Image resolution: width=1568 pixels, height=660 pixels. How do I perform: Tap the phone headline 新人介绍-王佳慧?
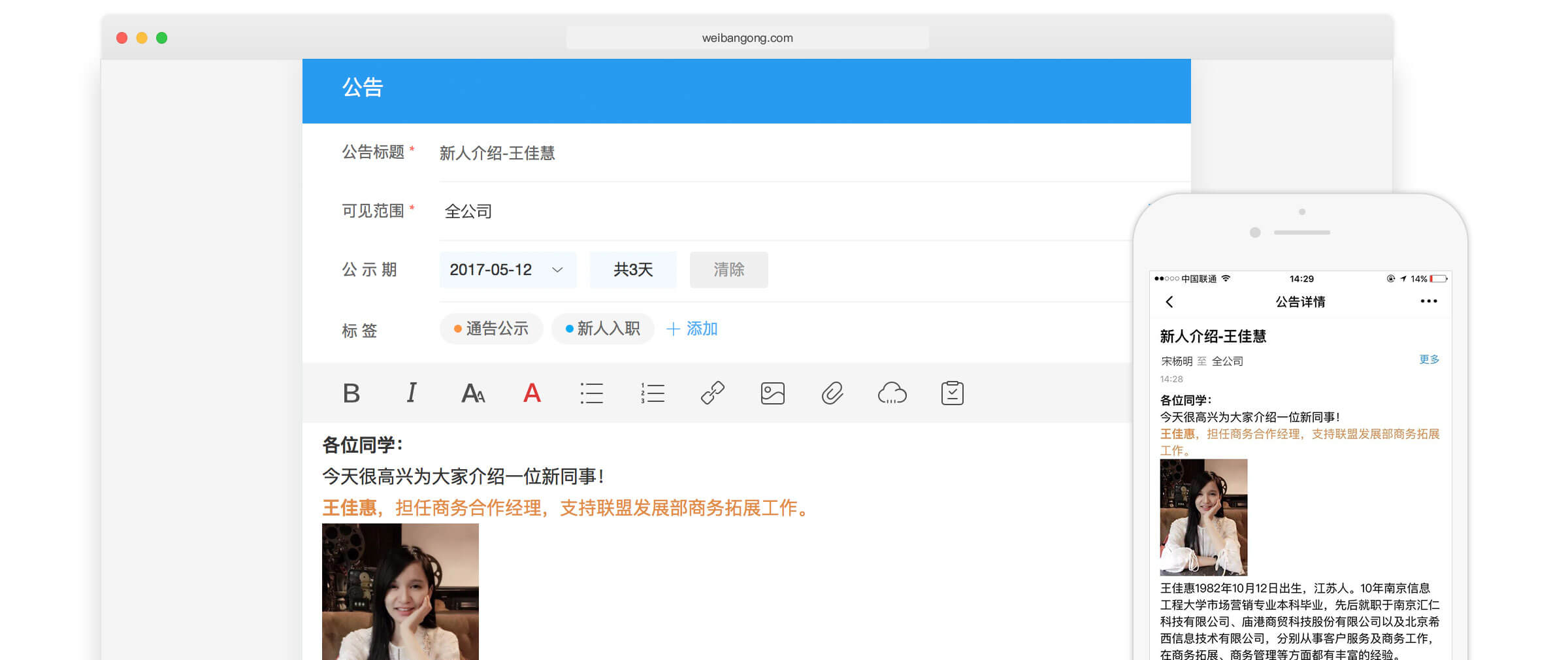click(1213, 337)
